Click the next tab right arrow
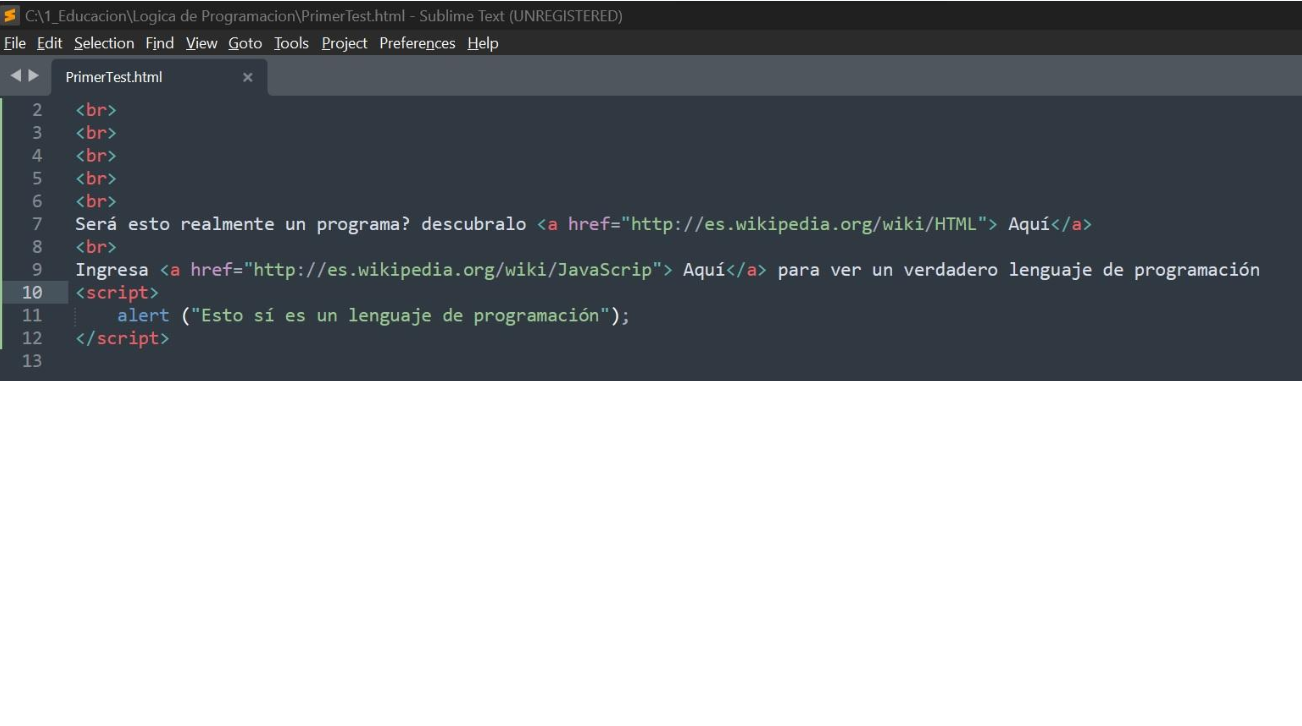 [x=34, y=76]
